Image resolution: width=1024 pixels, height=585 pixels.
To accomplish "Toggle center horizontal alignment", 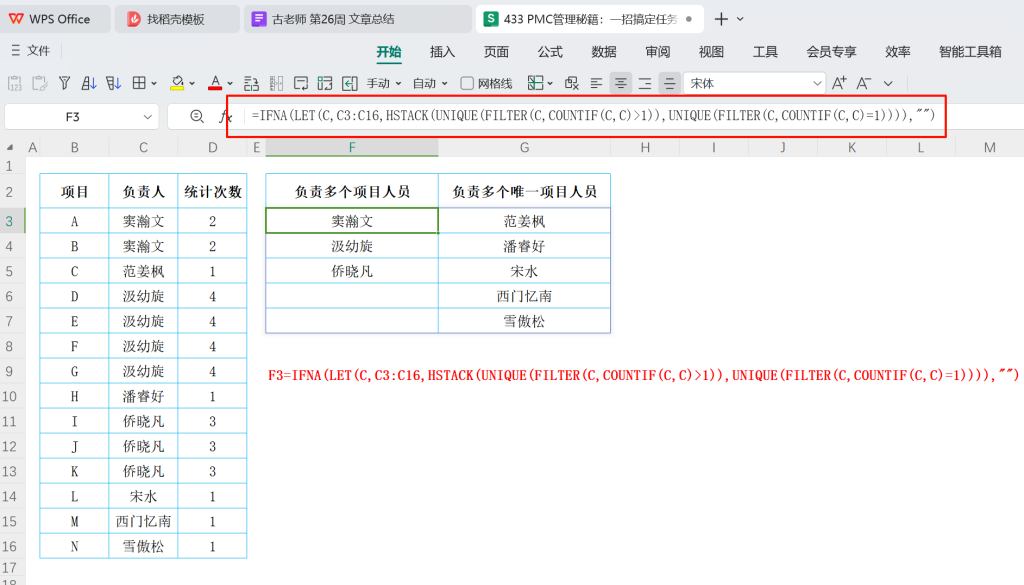I will (x=620, y=84).
